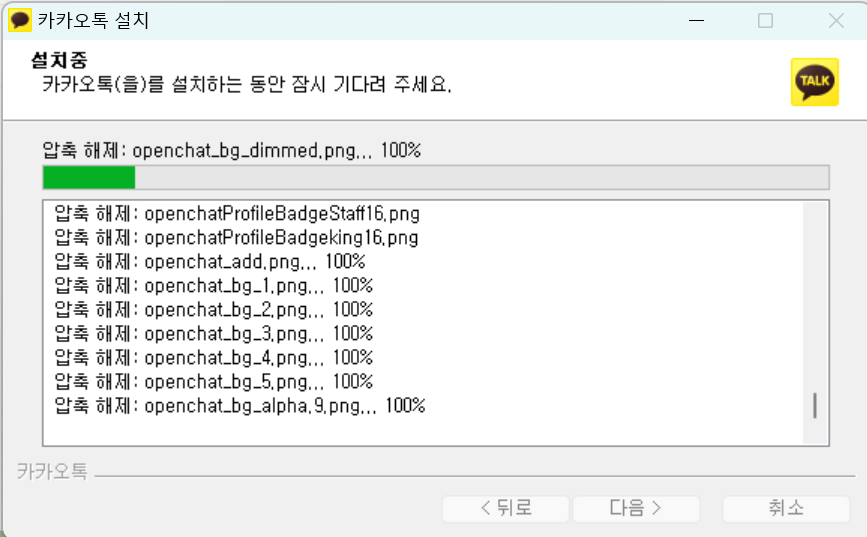This screenshot has height=537, width=867.
Task: Close the 카카오톡 설치 window
Action: pos(836,21)
